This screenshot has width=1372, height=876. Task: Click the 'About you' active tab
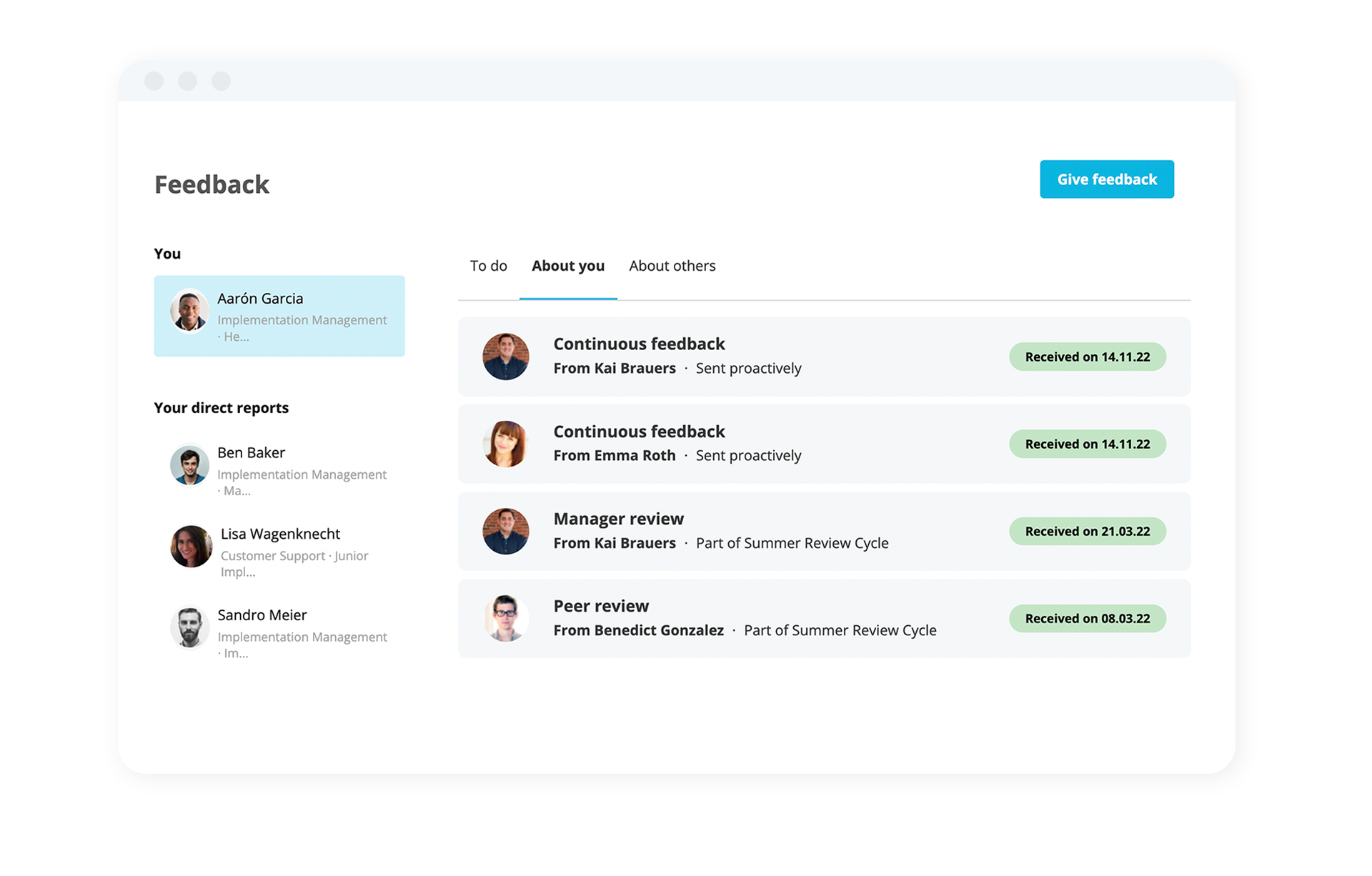pyautogui.click(x=567, y=266)
